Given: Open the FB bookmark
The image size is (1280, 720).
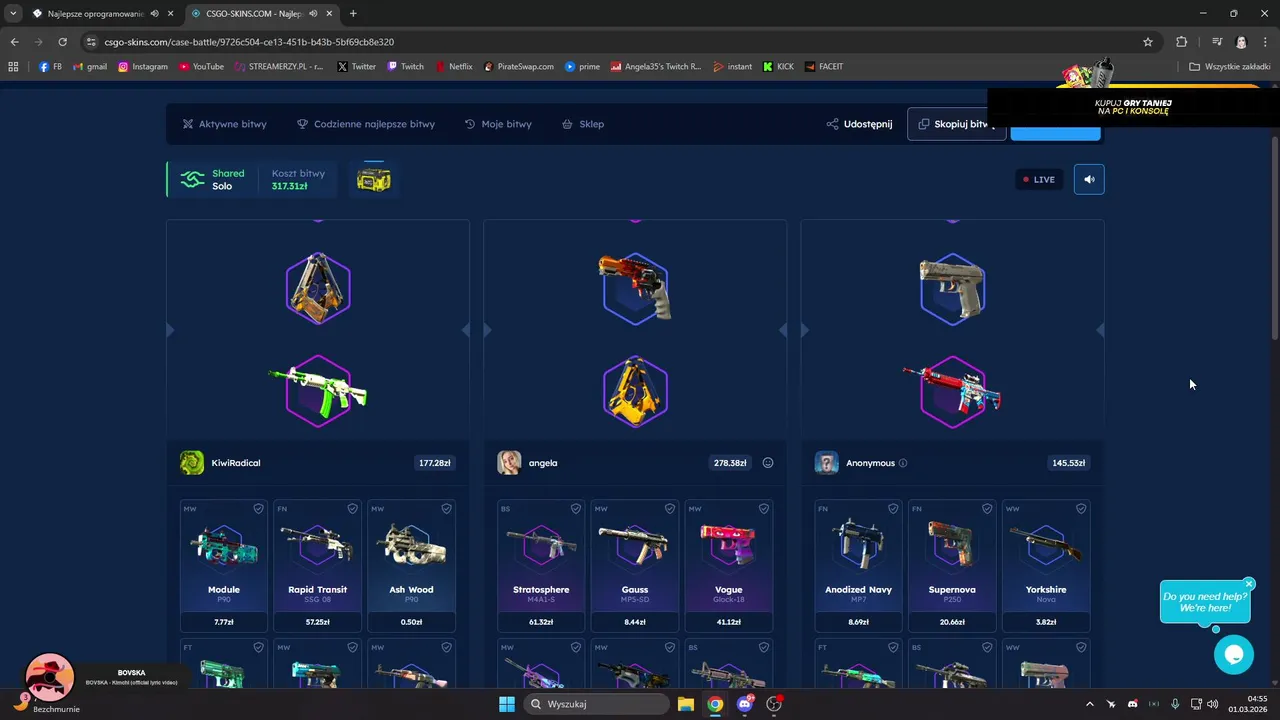Looking at the screenshot, I should coord(50,67).
